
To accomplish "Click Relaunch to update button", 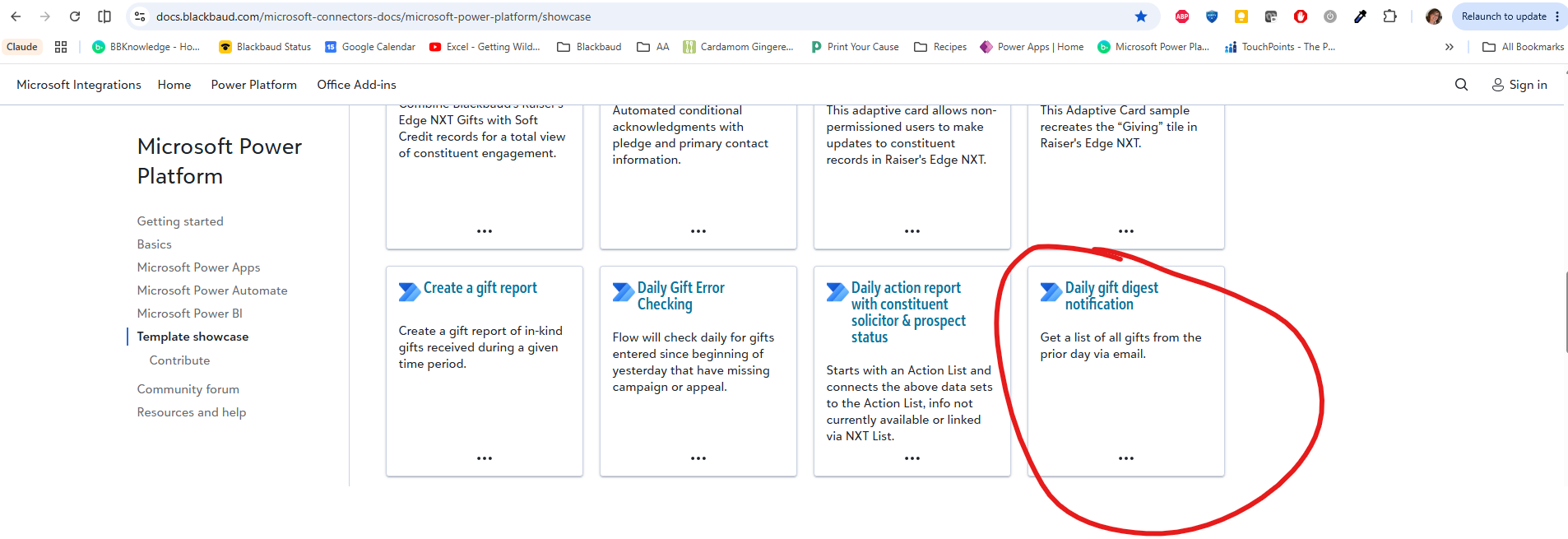I will point(1504,16).
